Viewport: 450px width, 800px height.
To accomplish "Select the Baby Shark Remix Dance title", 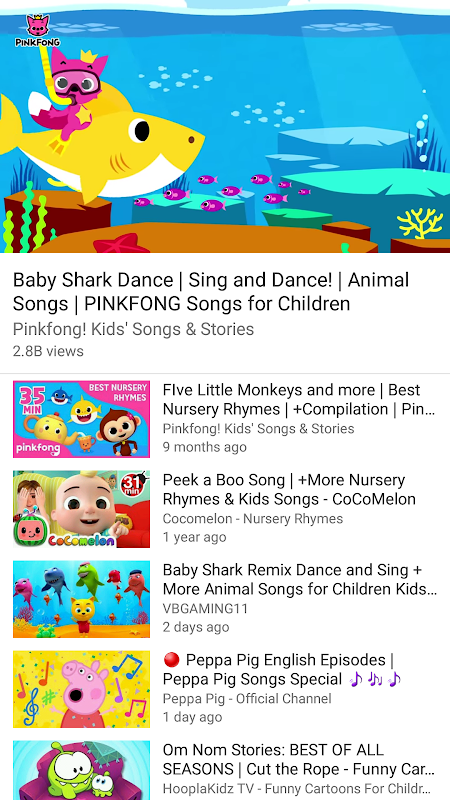I will click(x=299, y=579).
